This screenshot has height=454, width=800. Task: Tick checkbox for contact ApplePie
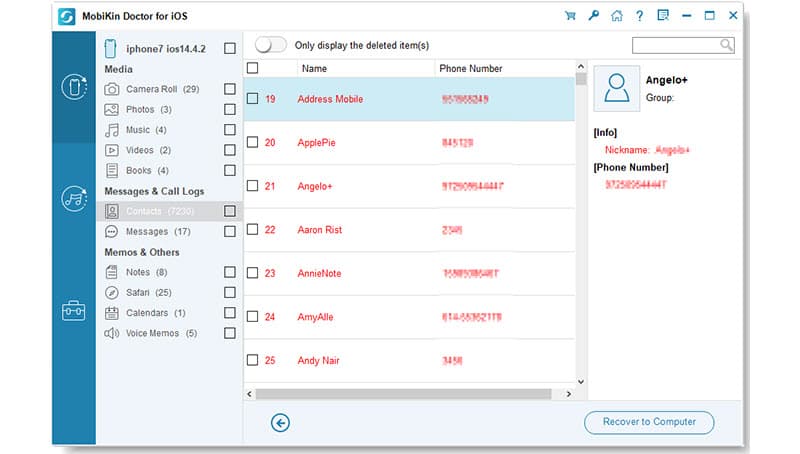[253, 142]
